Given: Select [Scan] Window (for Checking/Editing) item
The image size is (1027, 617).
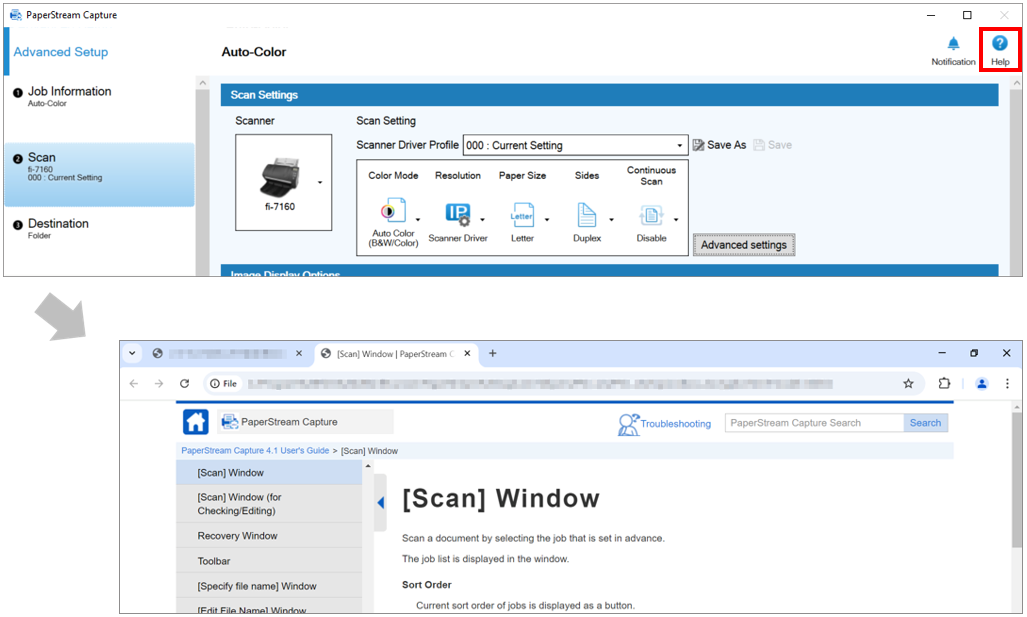Looking at the screenshot, I should (269, 504).
